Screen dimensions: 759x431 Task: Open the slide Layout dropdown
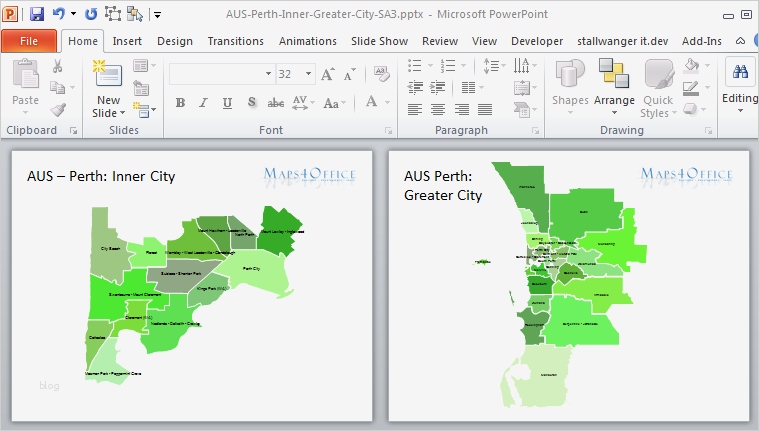point(144,65)
